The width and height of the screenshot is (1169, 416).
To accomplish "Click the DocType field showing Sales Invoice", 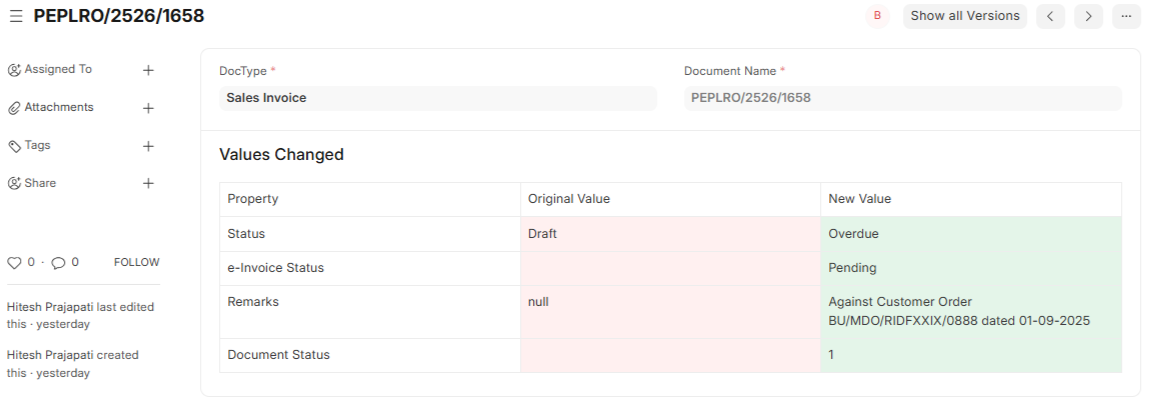I will [438, 98].
